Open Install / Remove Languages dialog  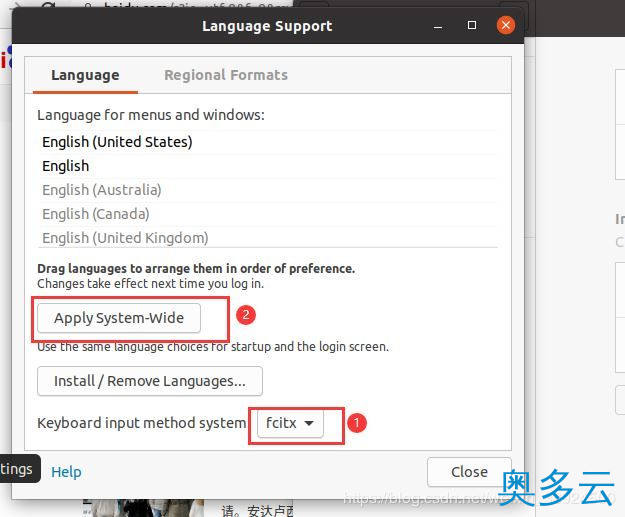[150, 381]
